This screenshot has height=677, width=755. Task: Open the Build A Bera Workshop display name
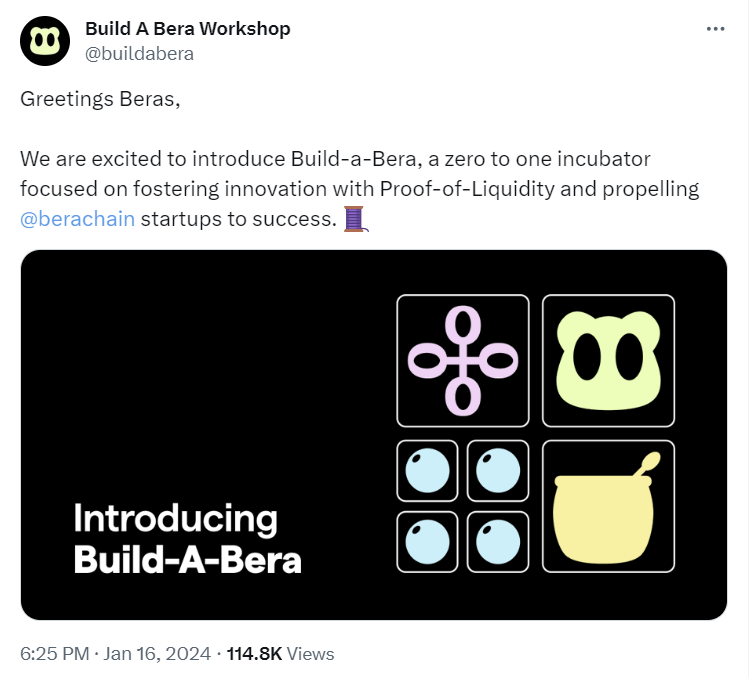188,29
